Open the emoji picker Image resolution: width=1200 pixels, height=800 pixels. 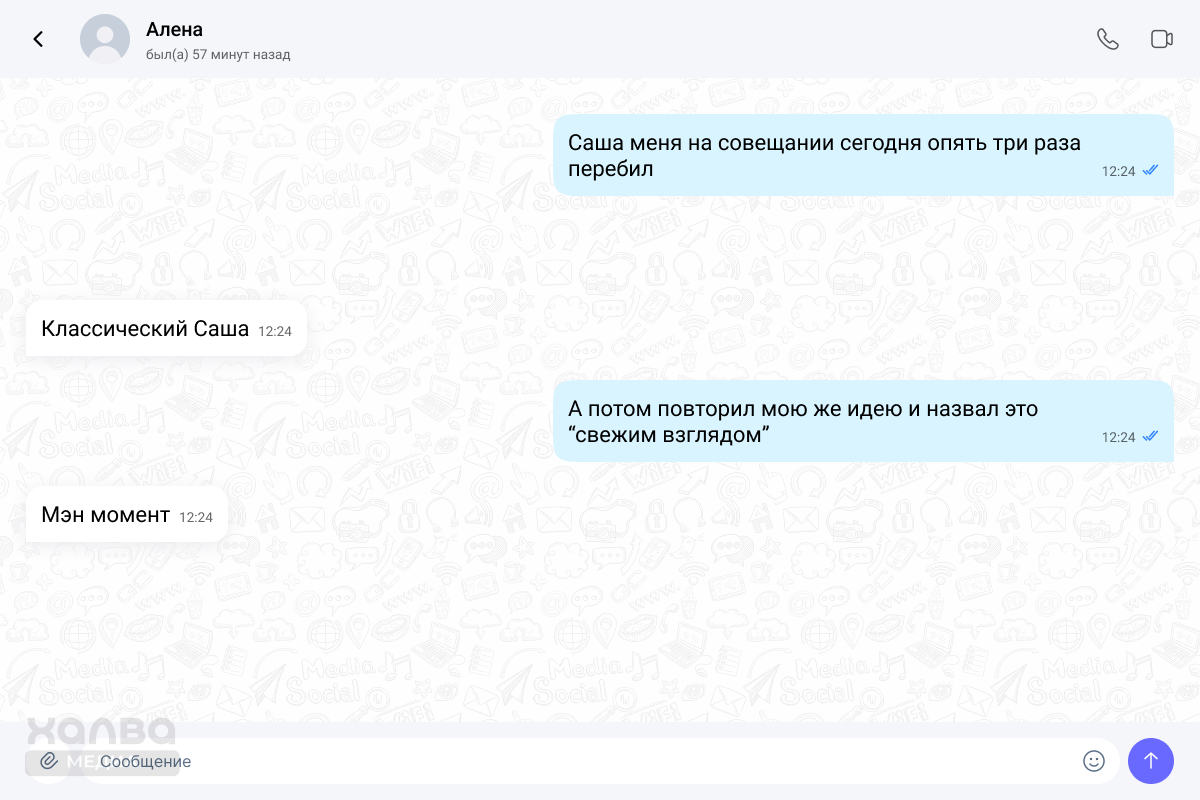coord(1094,761)
